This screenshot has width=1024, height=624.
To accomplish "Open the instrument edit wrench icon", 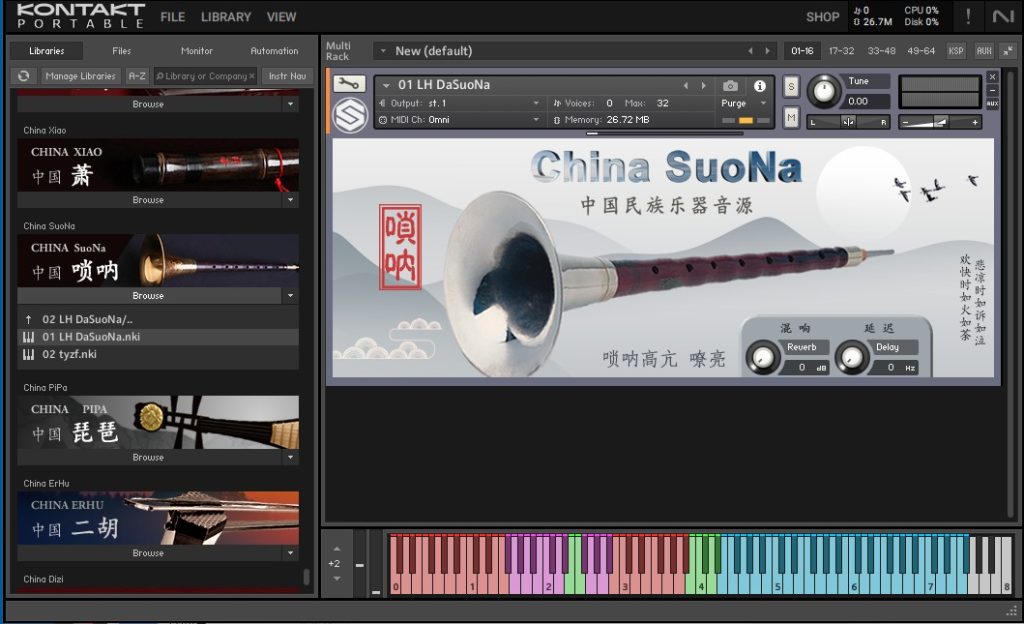I will click(349, 84).
